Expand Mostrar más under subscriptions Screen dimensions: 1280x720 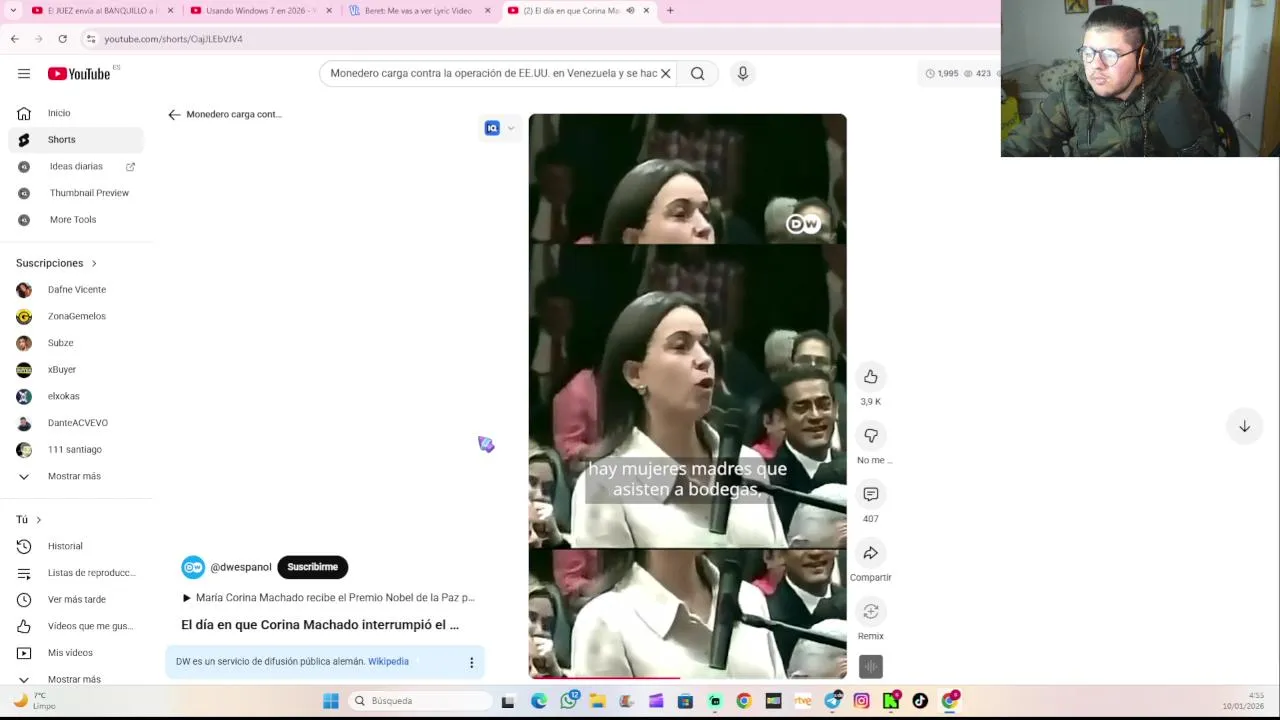coord(76,476)
